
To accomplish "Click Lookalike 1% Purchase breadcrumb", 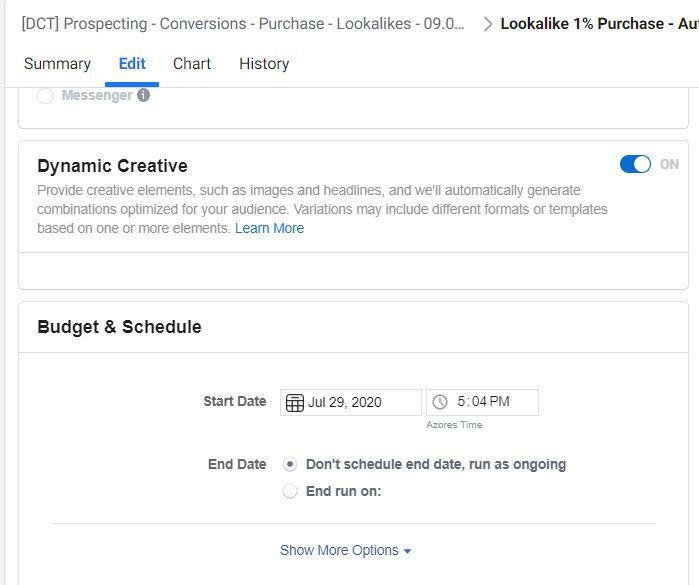I will click(x=598, y=24).
